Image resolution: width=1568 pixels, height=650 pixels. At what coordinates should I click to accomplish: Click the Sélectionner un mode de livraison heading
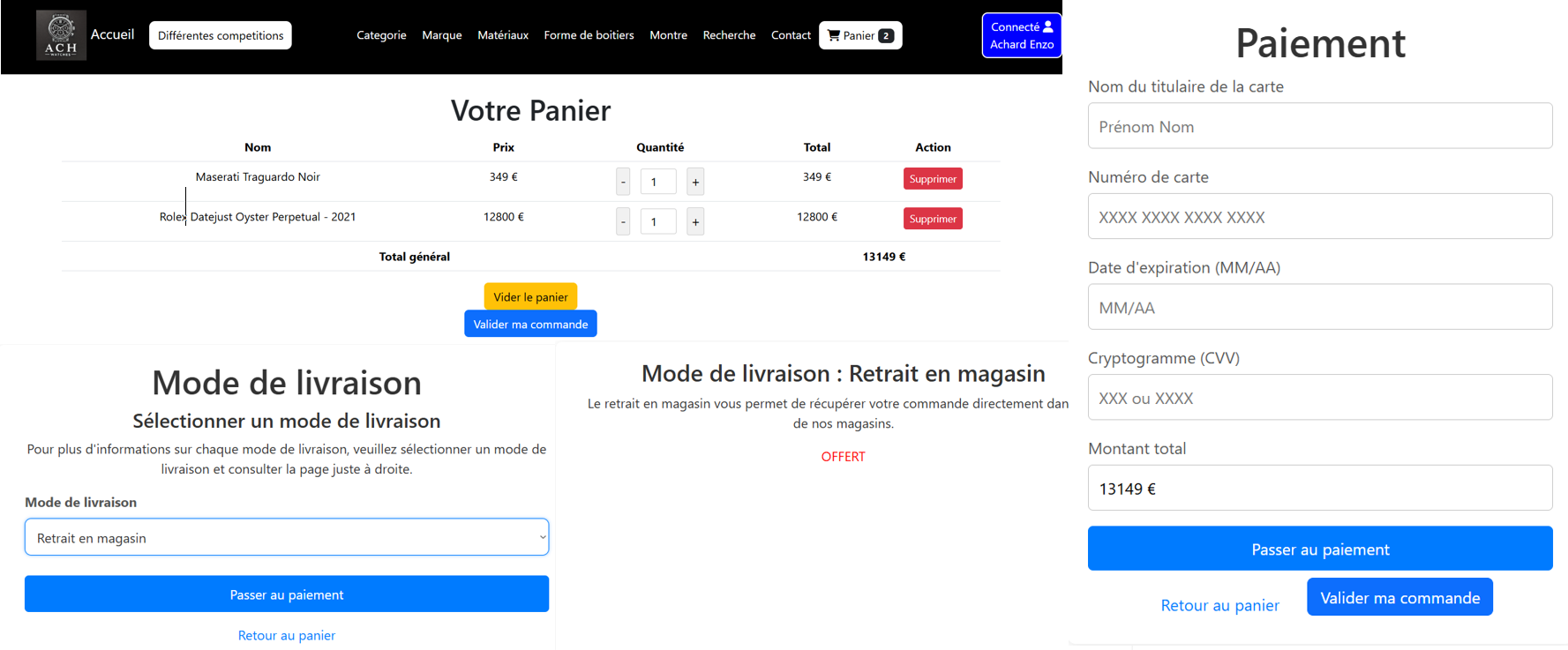pyautogui.click(x=287, y=421)
